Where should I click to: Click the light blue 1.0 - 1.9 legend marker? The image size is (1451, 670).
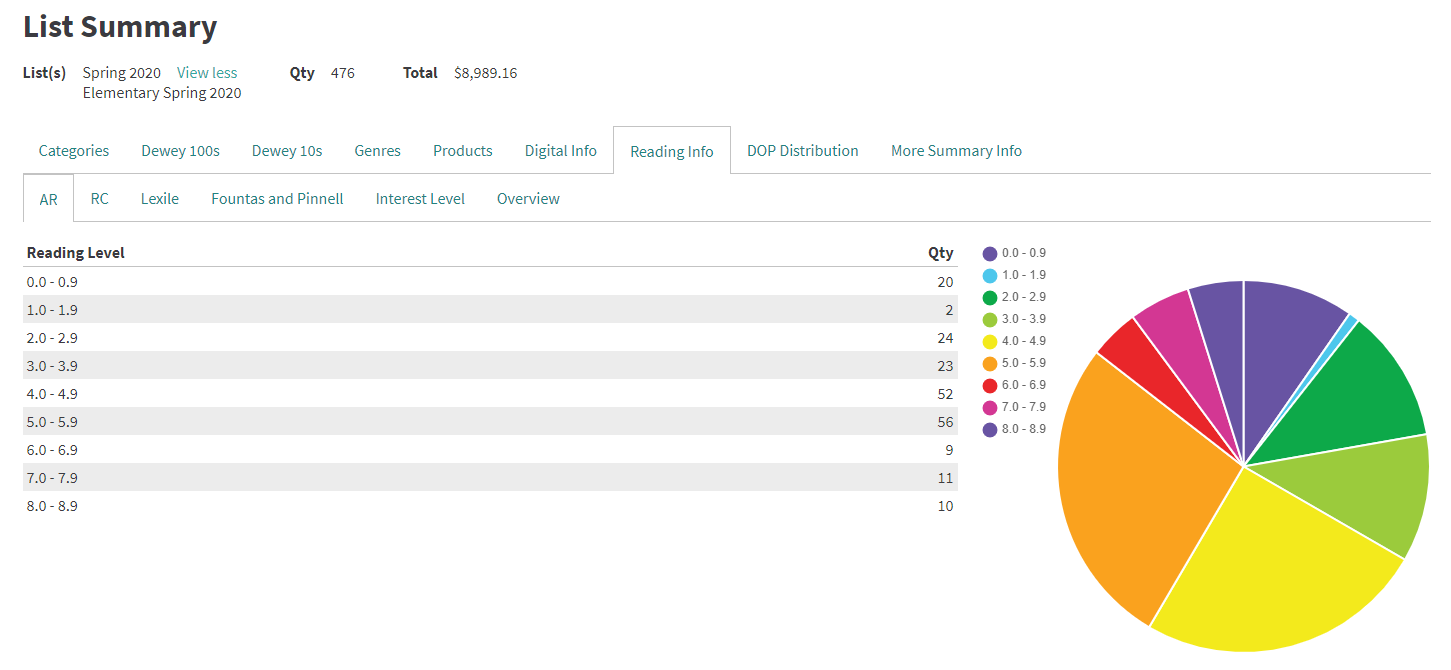990,275
